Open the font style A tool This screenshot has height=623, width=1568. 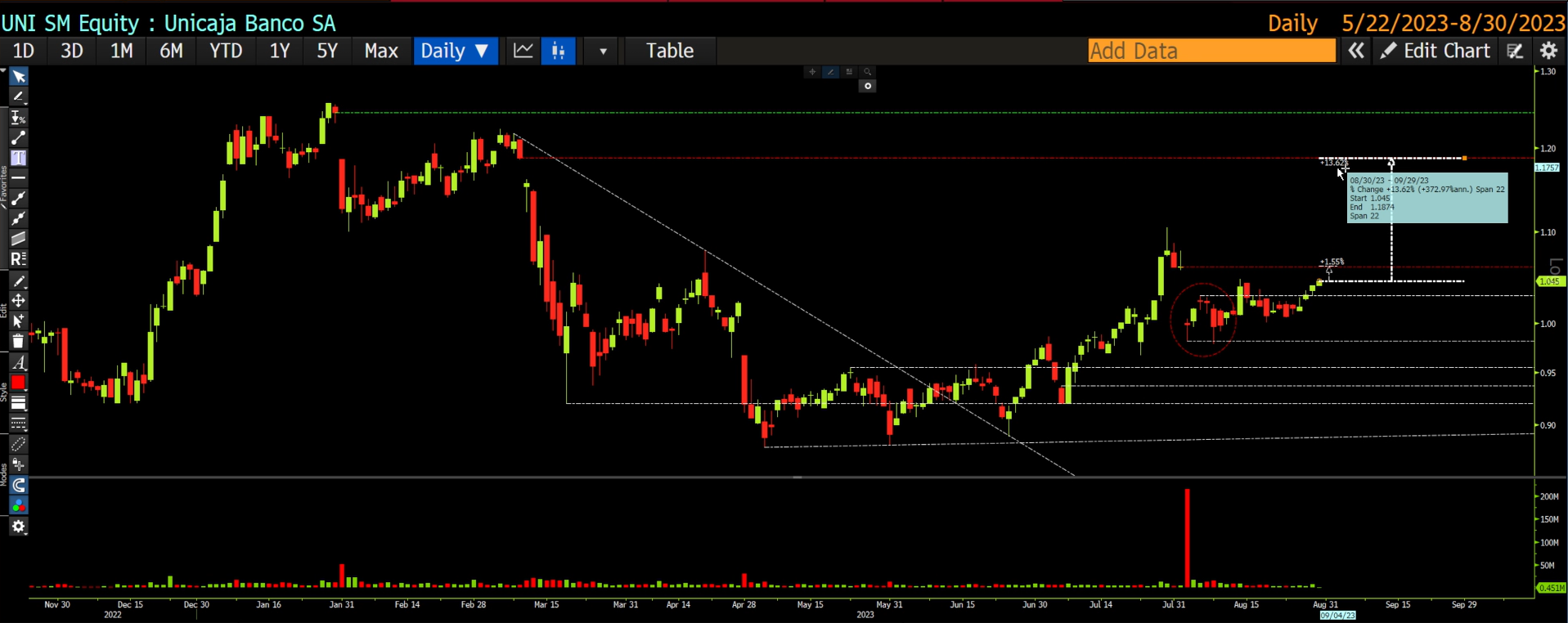coord(18,362)
